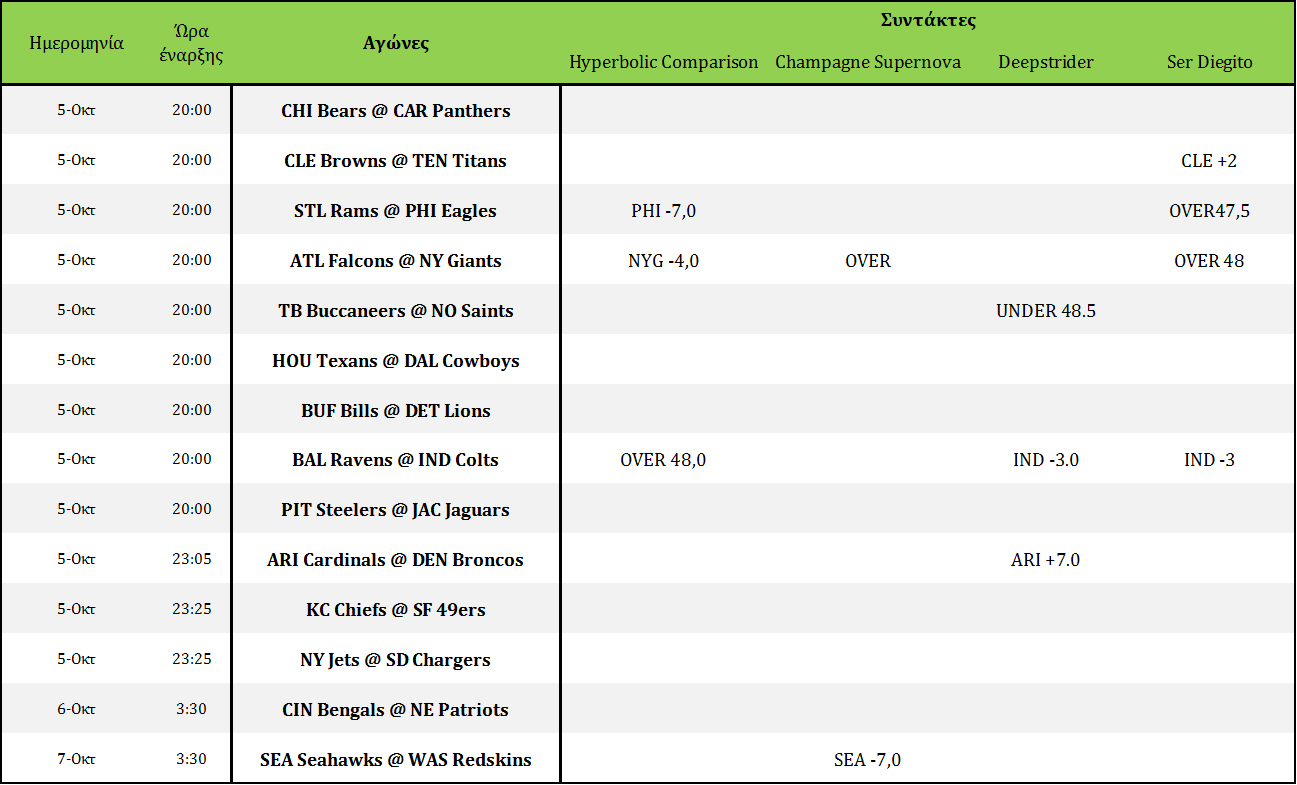
Task: Select 'BUF Bills @ DET Lions' match
Action: (x=396, y=411)
